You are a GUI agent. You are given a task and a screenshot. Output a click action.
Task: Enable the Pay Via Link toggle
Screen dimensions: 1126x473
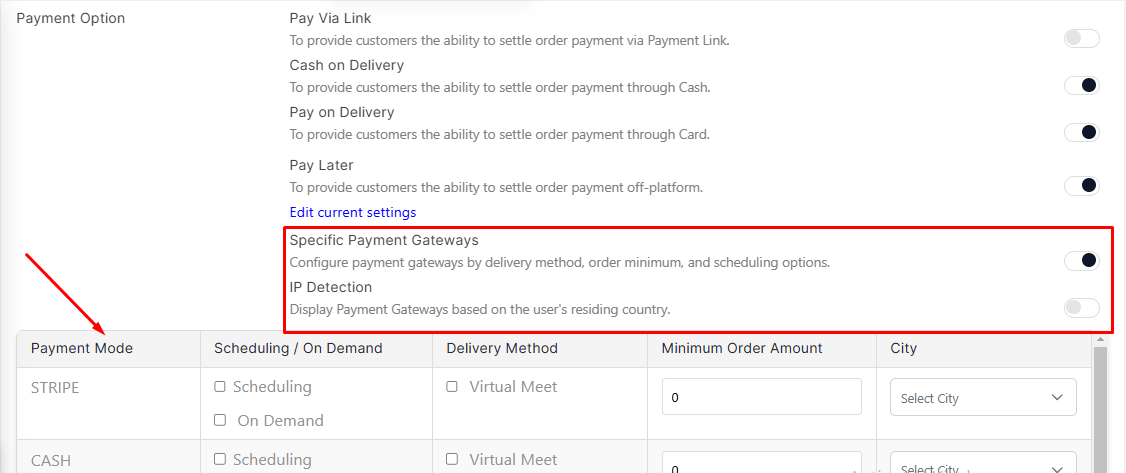pyautogui.click(x=1081, y=39)
